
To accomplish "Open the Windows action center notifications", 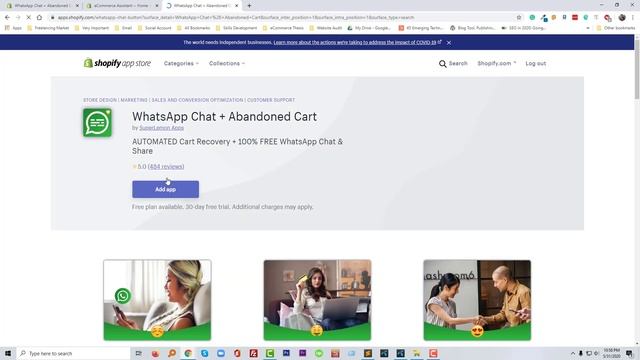I will [x=629, y=353].
